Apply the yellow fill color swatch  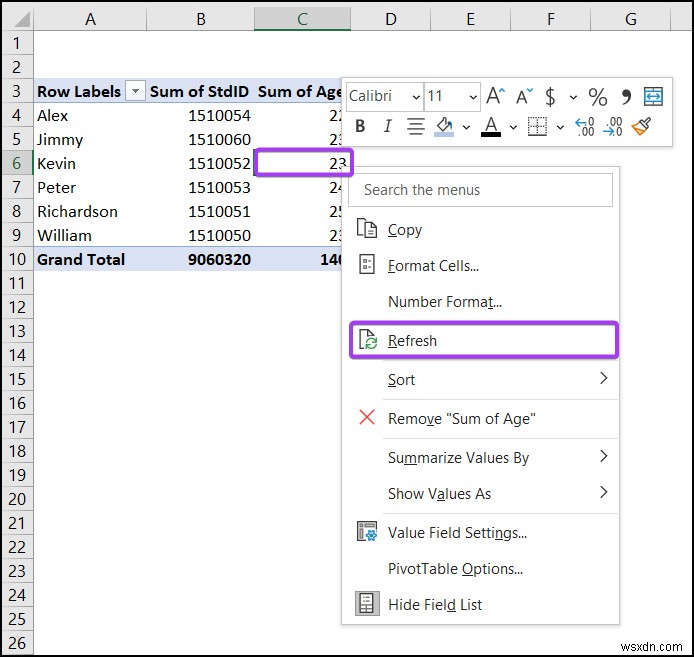click(x=444, y=126)
